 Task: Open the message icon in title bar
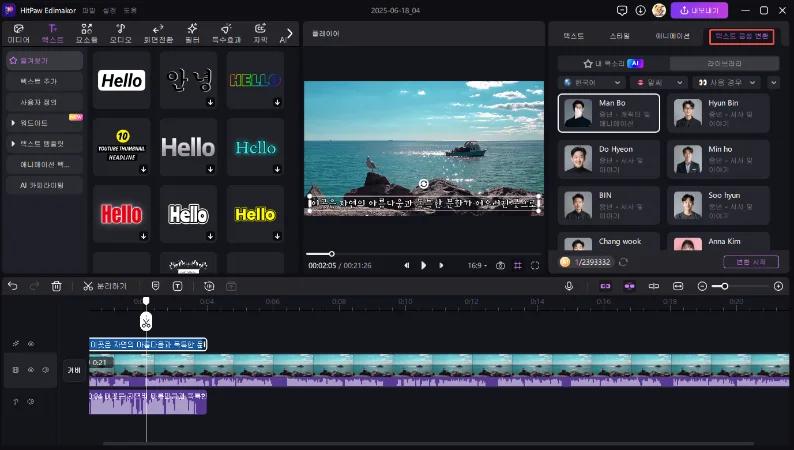(x=622, y=10)
